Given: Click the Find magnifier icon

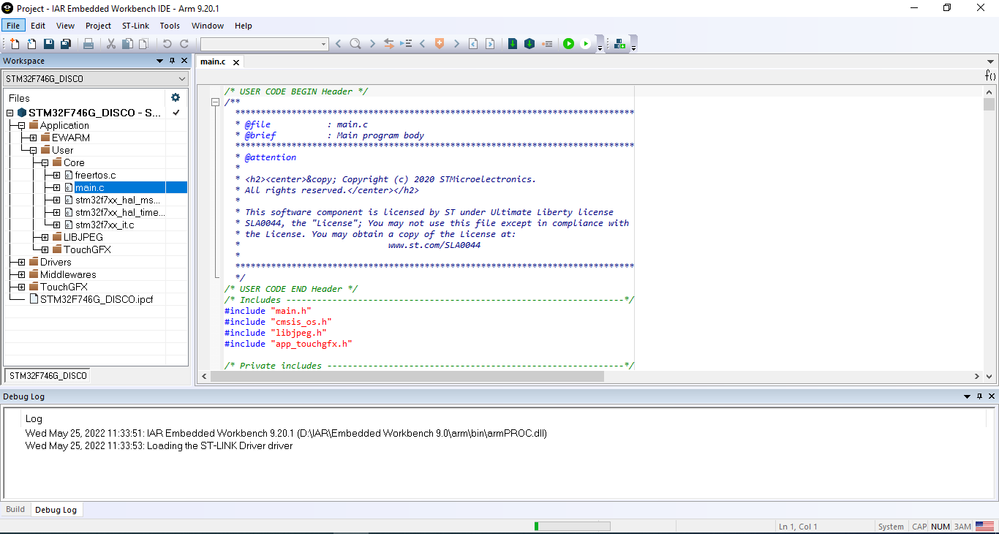Looking at the screenshot, I should pos(355,43).
